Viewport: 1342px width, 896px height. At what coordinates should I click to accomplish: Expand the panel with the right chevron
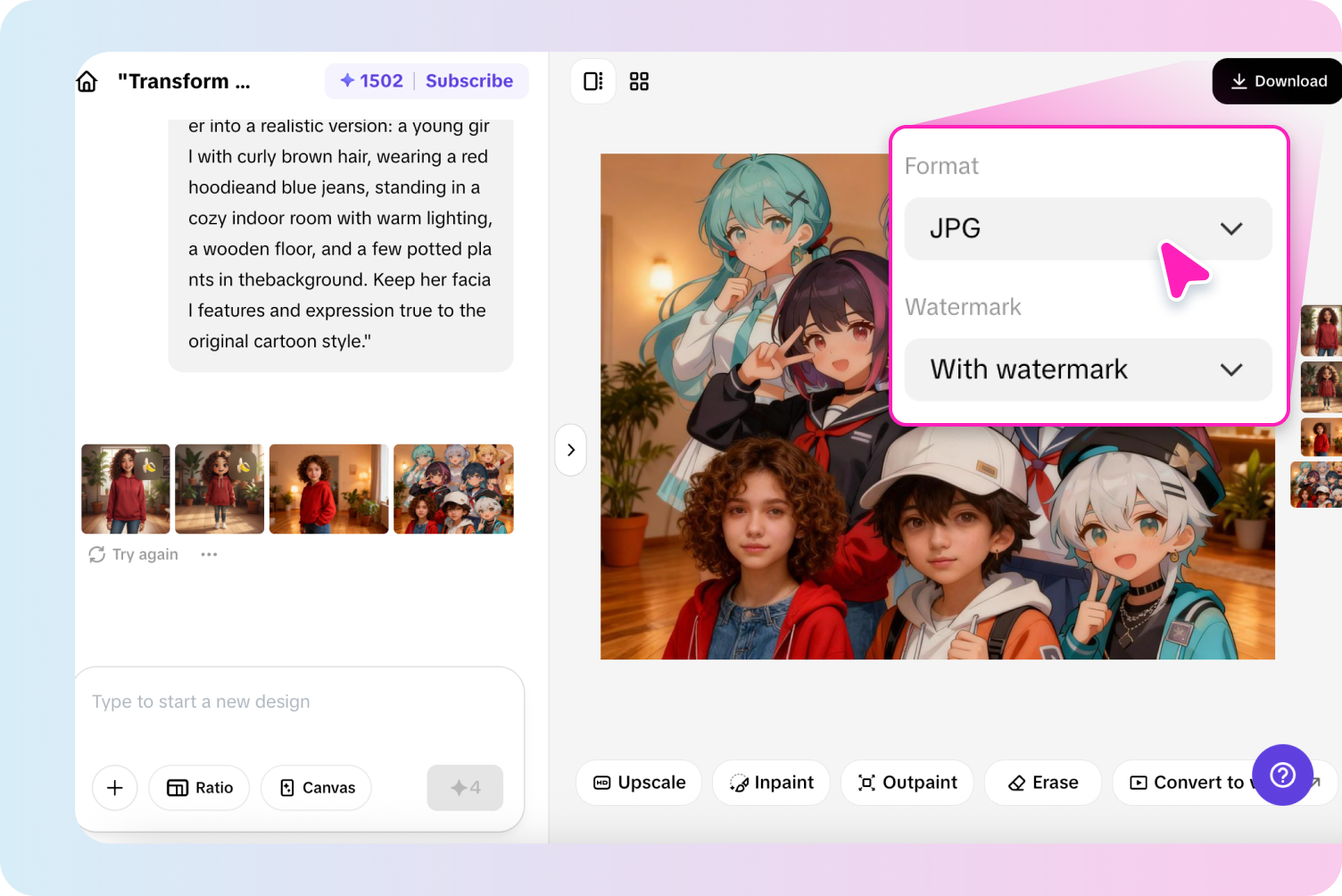571,450
